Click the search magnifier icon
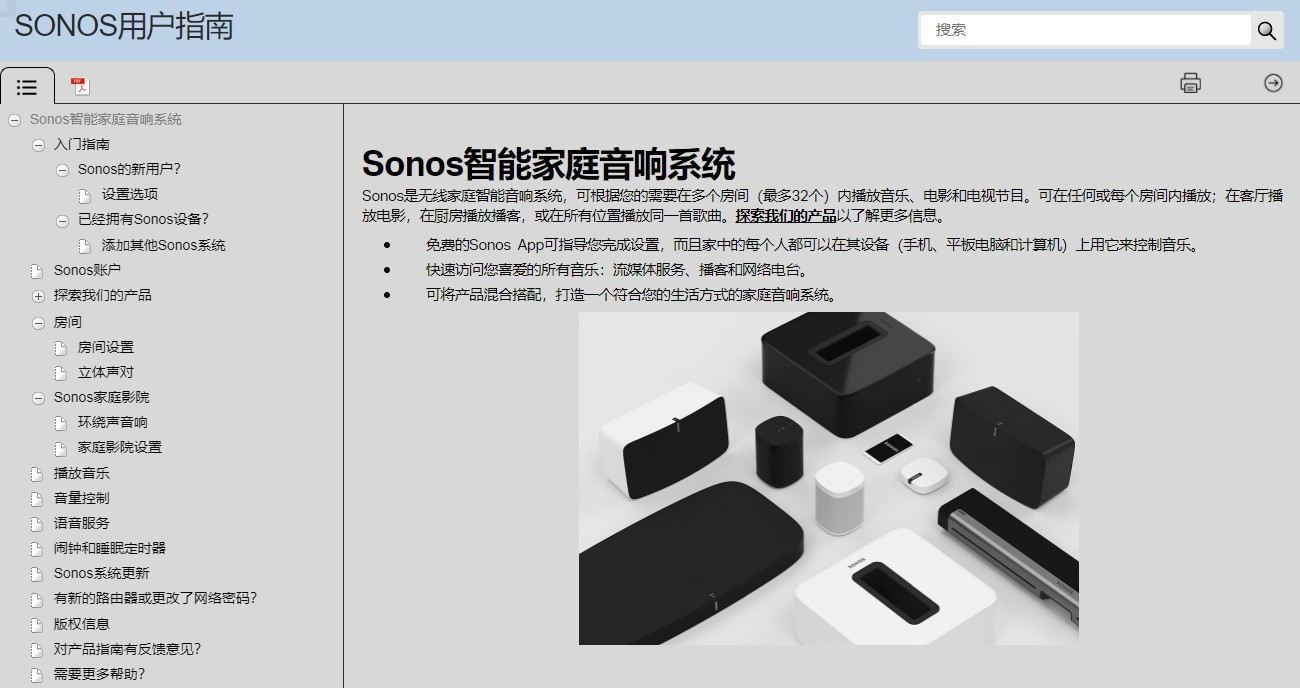 click(x=1267, y=31)
